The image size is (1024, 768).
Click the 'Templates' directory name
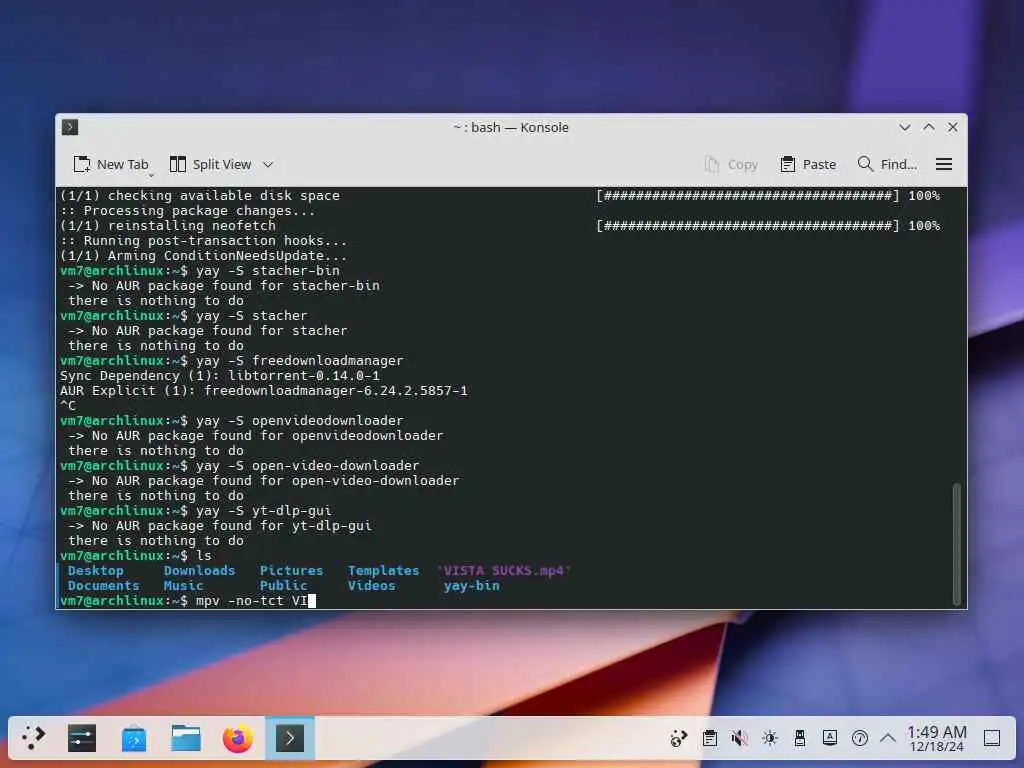tap(383, 571)
